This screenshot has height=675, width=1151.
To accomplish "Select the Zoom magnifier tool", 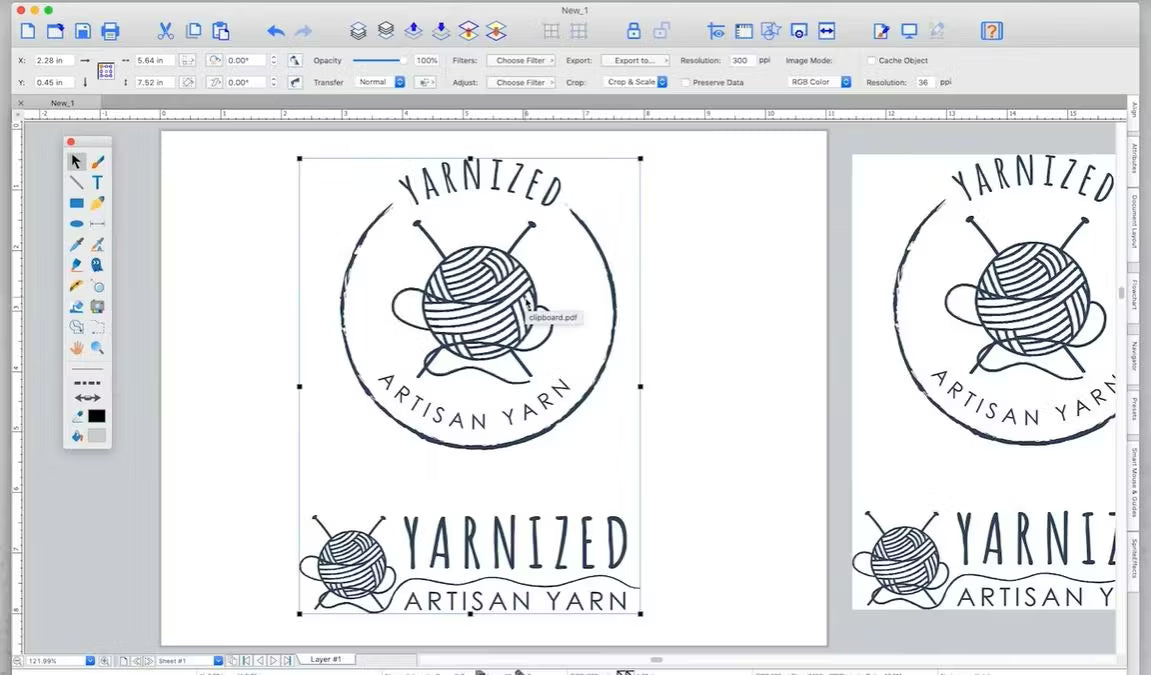I will tap(97, 347).
